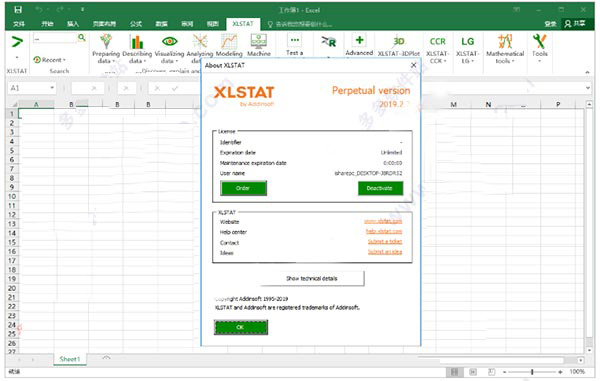This screenshot has width=600, height=381.
Task: Add a new sheet with the plus icon
Action: pos(106,359)
